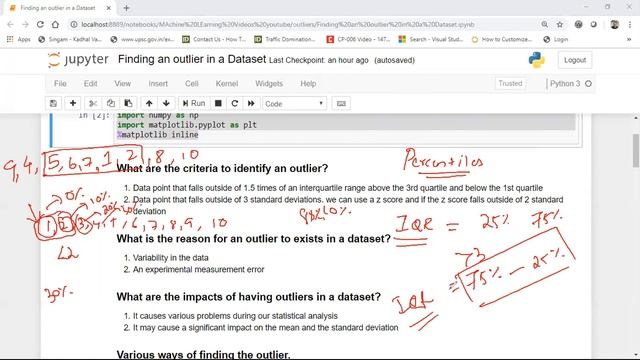Open the Cell menu
Screen dimensions: 640x360
coord(191,84)
